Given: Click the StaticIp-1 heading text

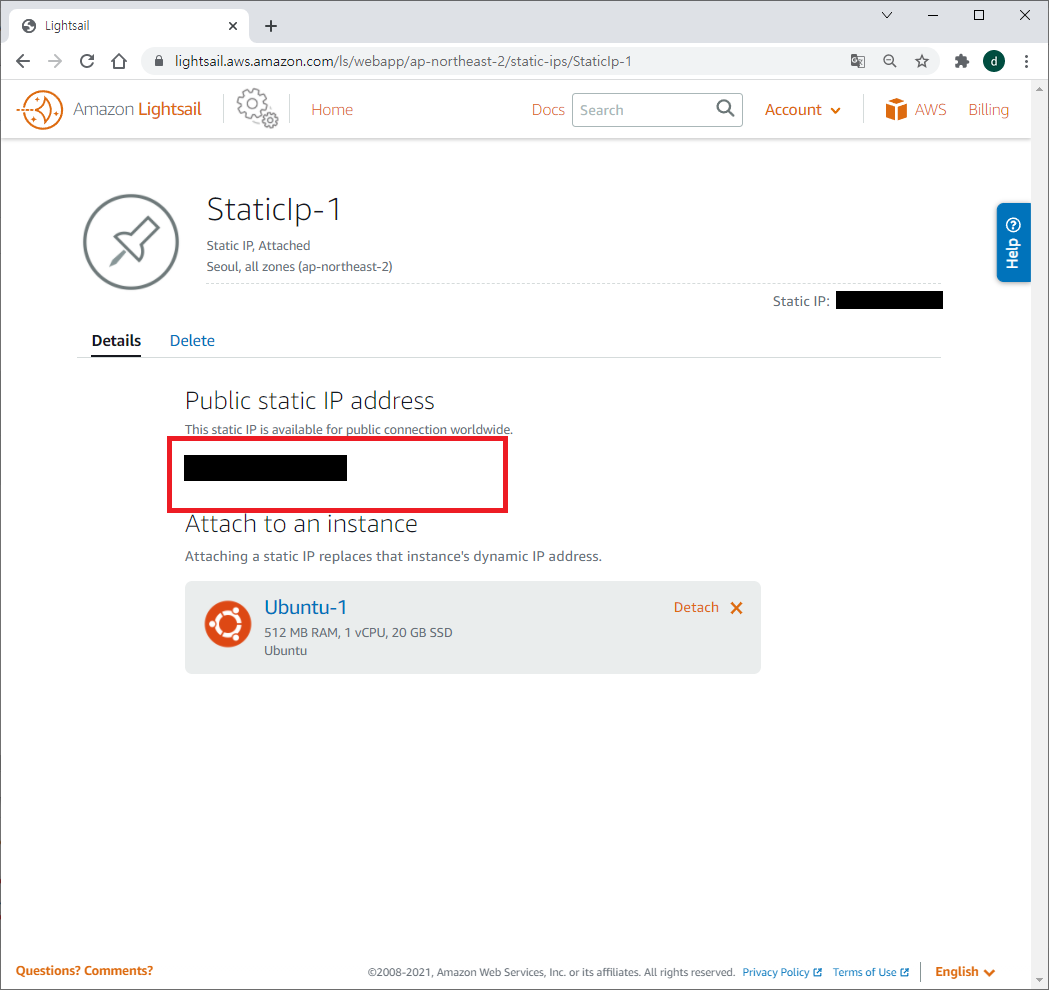Looking at the screenshot, I should pyautogui.click(x=274, y=209).
